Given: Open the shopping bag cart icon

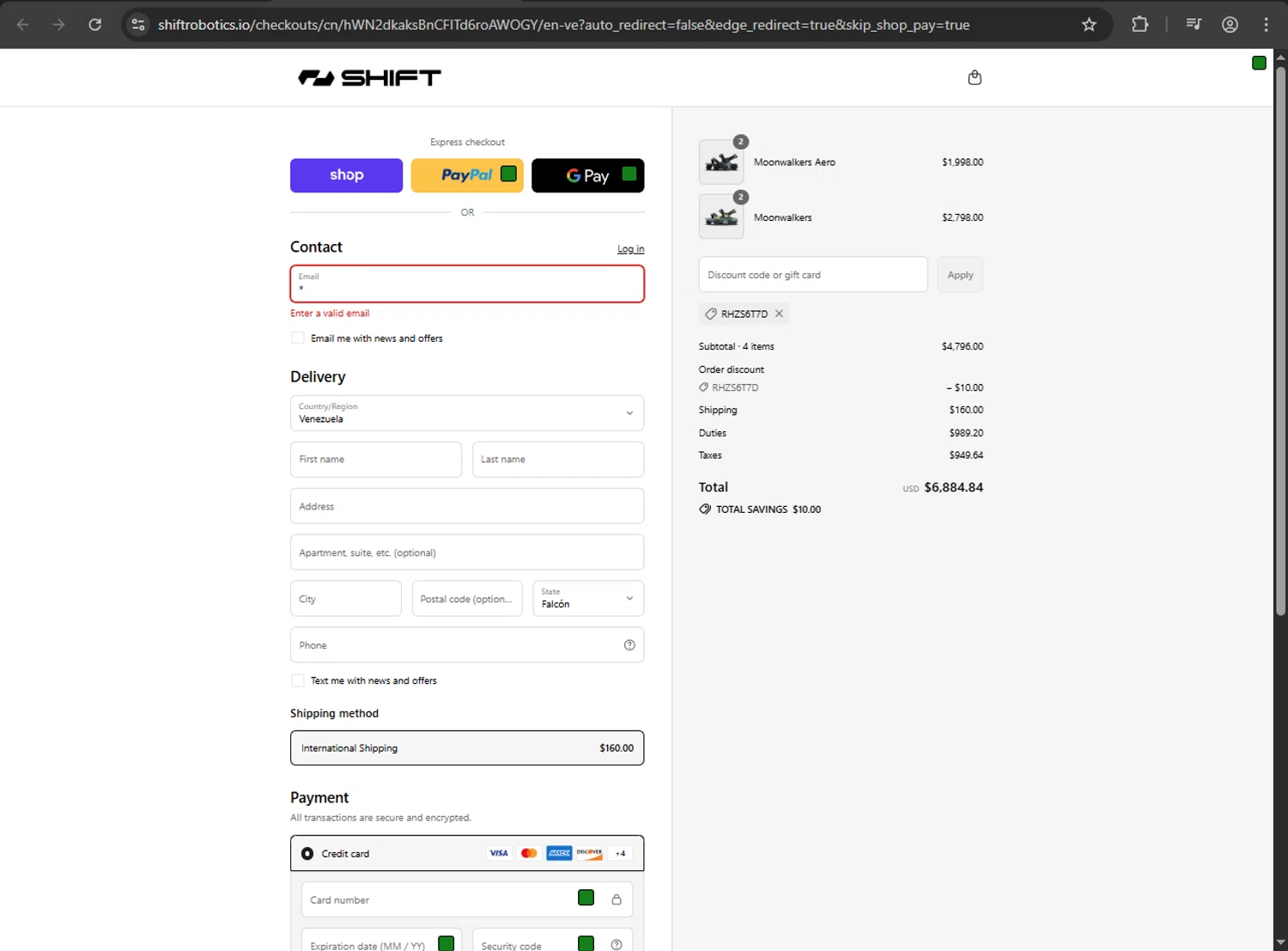Looking at the screenshot, I should [x=975, y=77].
